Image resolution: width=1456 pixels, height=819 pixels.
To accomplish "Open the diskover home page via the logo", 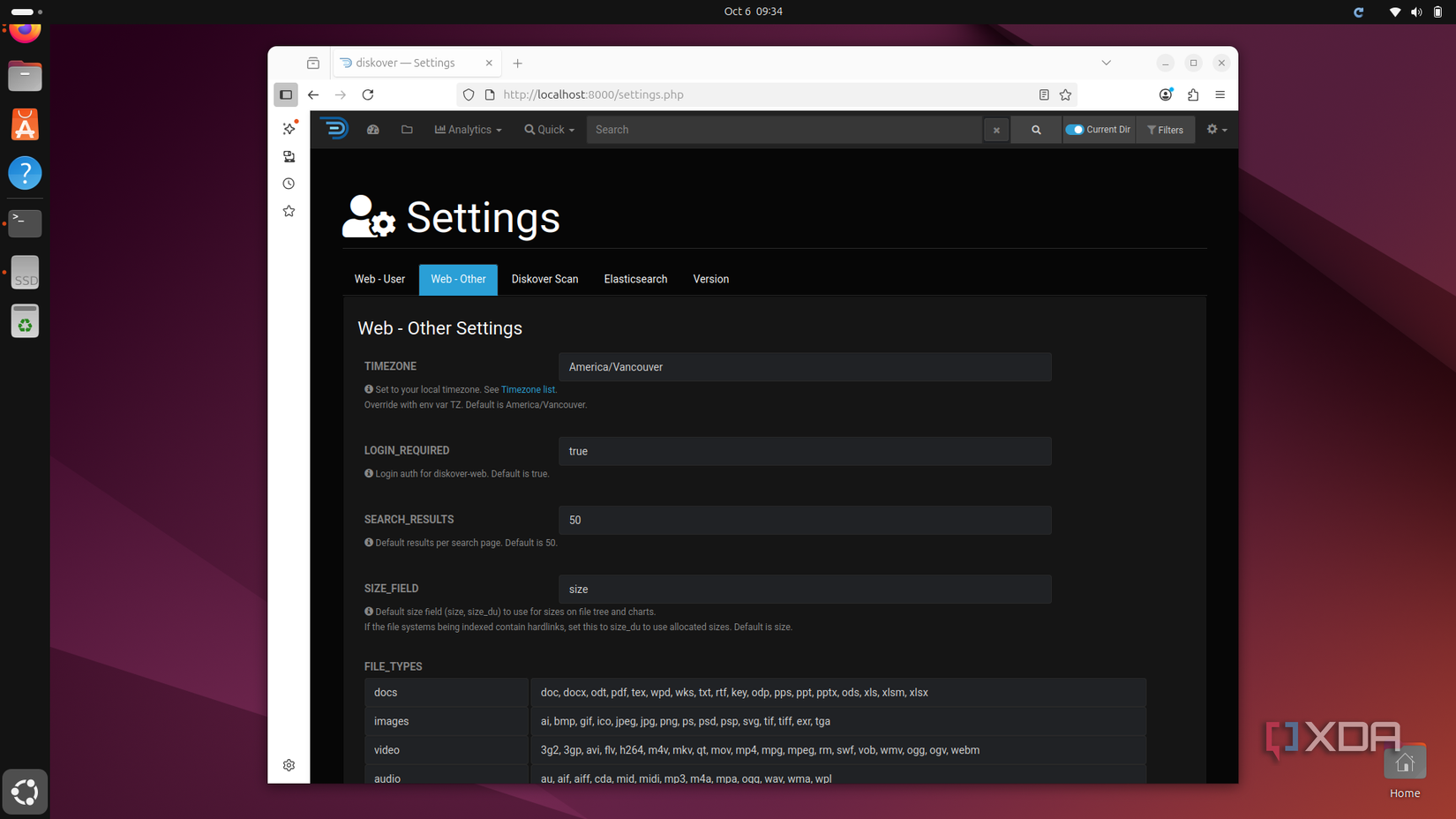I will tap(334, 129).
